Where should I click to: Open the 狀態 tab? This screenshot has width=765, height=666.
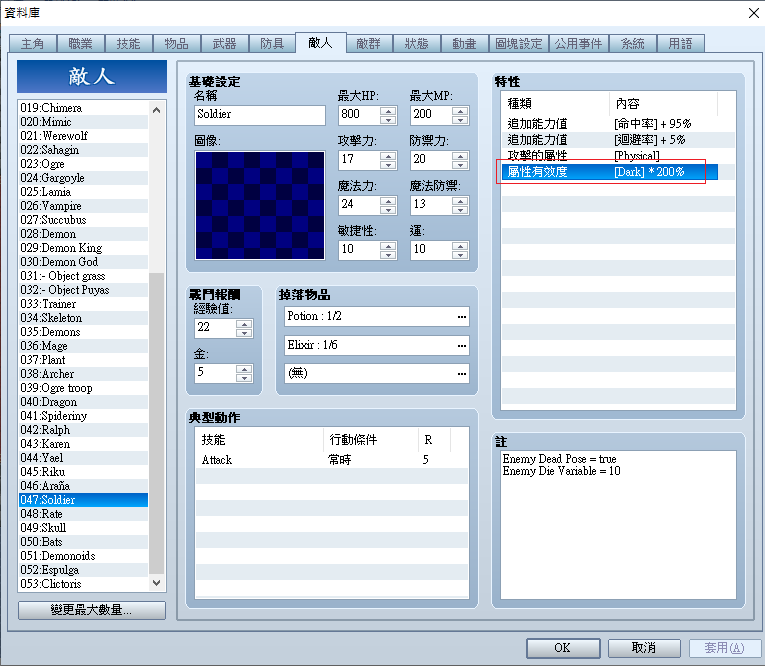[416, 44]
